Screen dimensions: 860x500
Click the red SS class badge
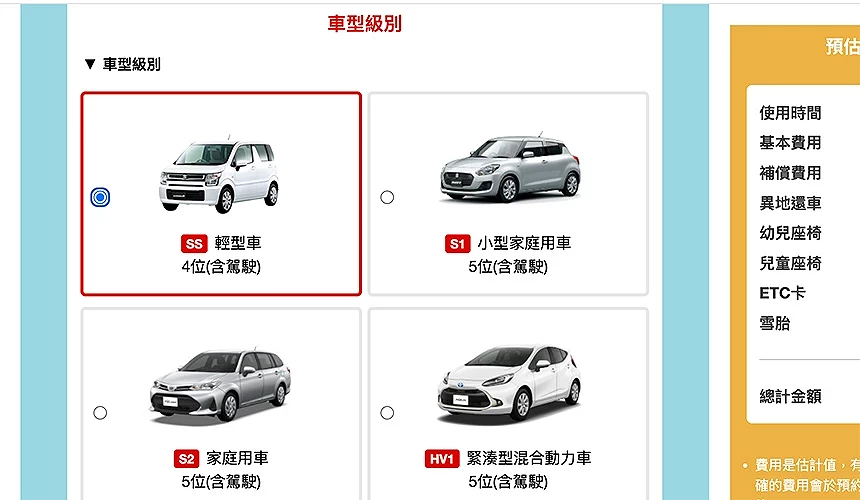(194, 243)
